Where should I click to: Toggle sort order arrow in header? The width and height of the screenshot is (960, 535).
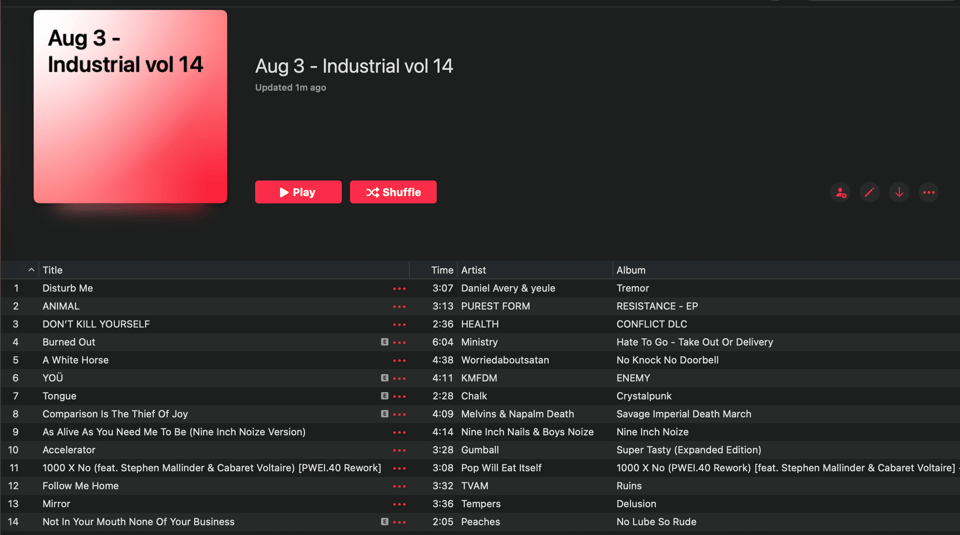[x=31, y=270]
